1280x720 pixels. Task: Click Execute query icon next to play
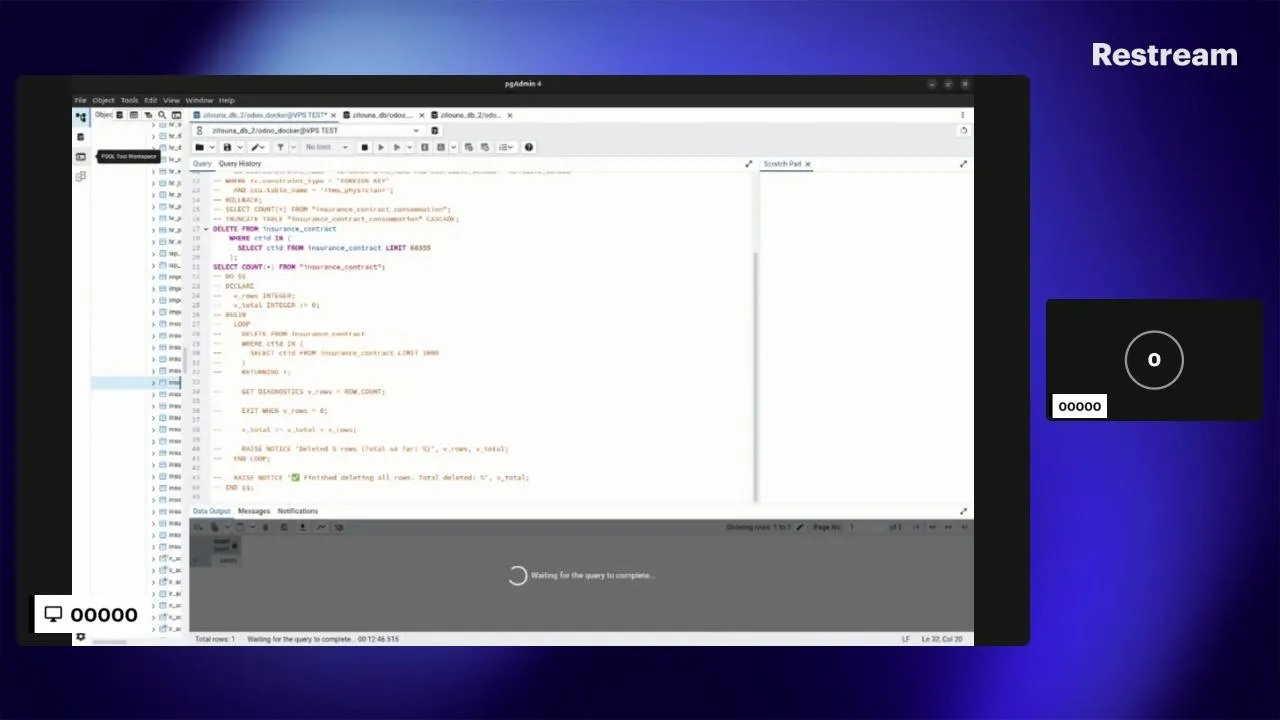click(x=396, y=147)
